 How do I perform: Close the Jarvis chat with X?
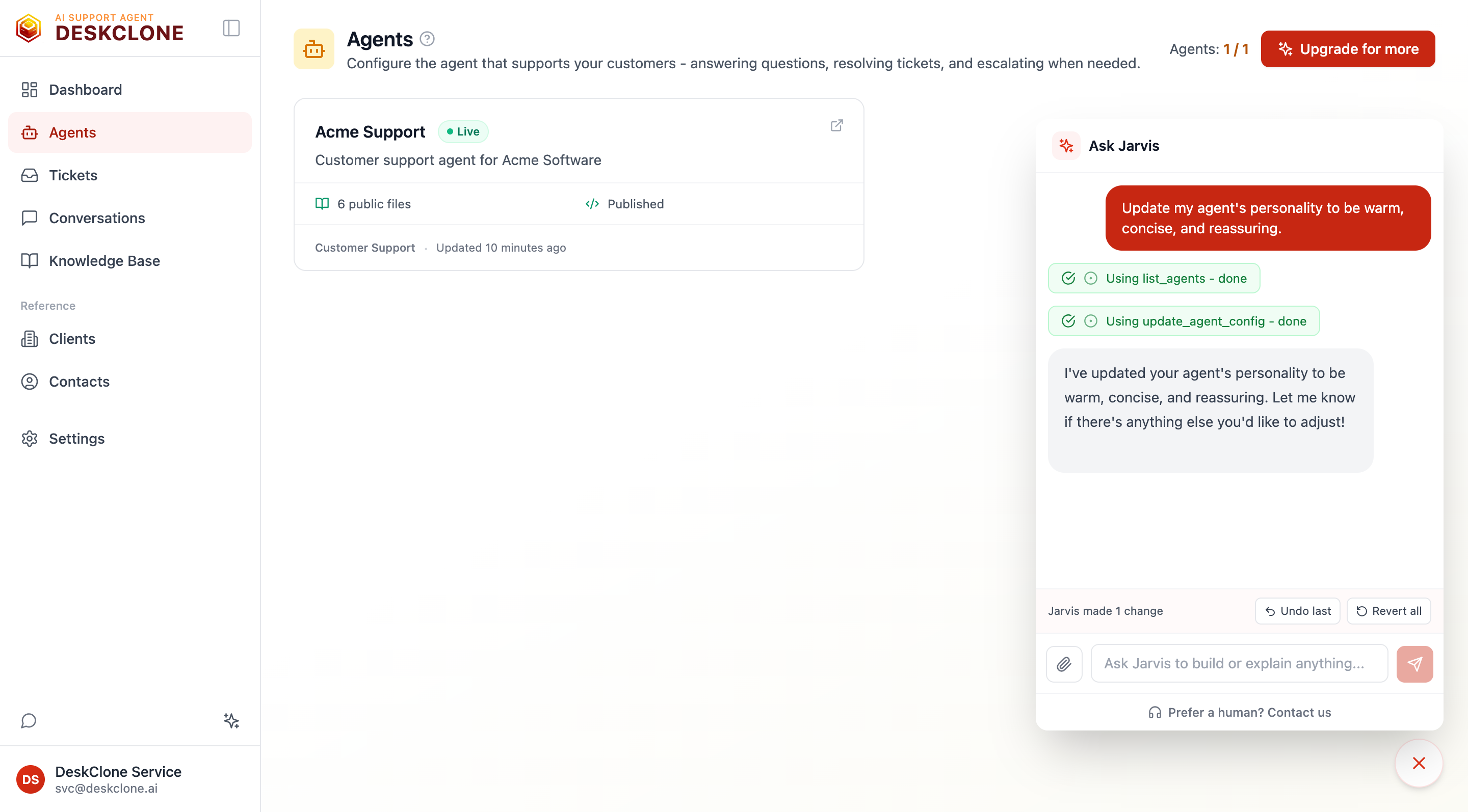pos(1419,763)
